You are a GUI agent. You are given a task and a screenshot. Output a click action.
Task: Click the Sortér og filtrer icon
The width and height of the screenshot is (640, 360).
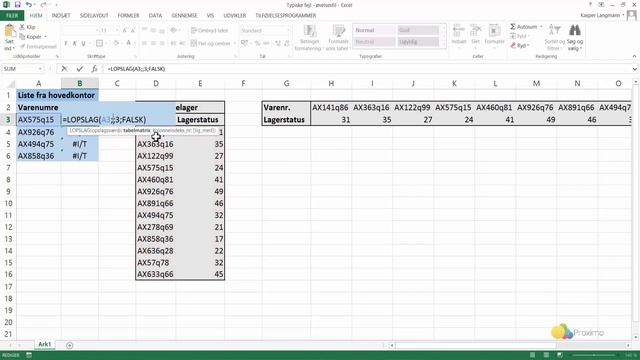pos(554,31)
